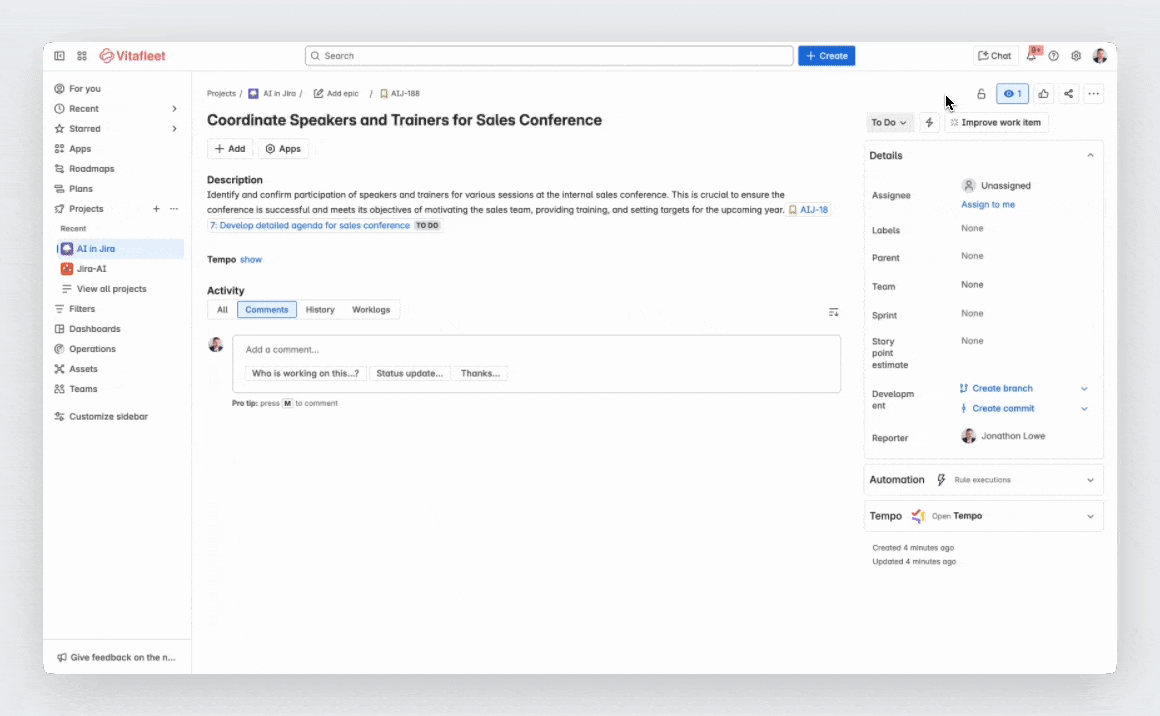Show the Tempo section
Viewport: 1160px width, 716px height.
(251, 260)
